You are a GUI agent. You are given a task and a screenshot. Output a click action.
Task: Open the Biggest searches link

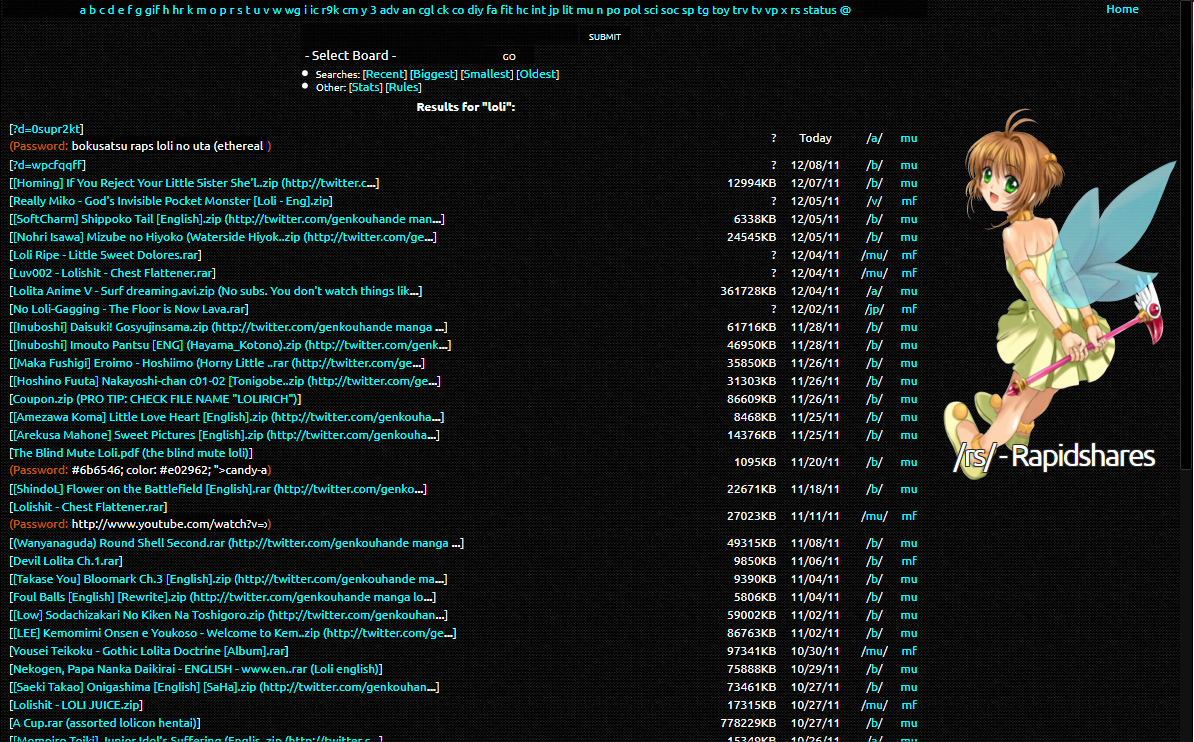pos(433,74)
